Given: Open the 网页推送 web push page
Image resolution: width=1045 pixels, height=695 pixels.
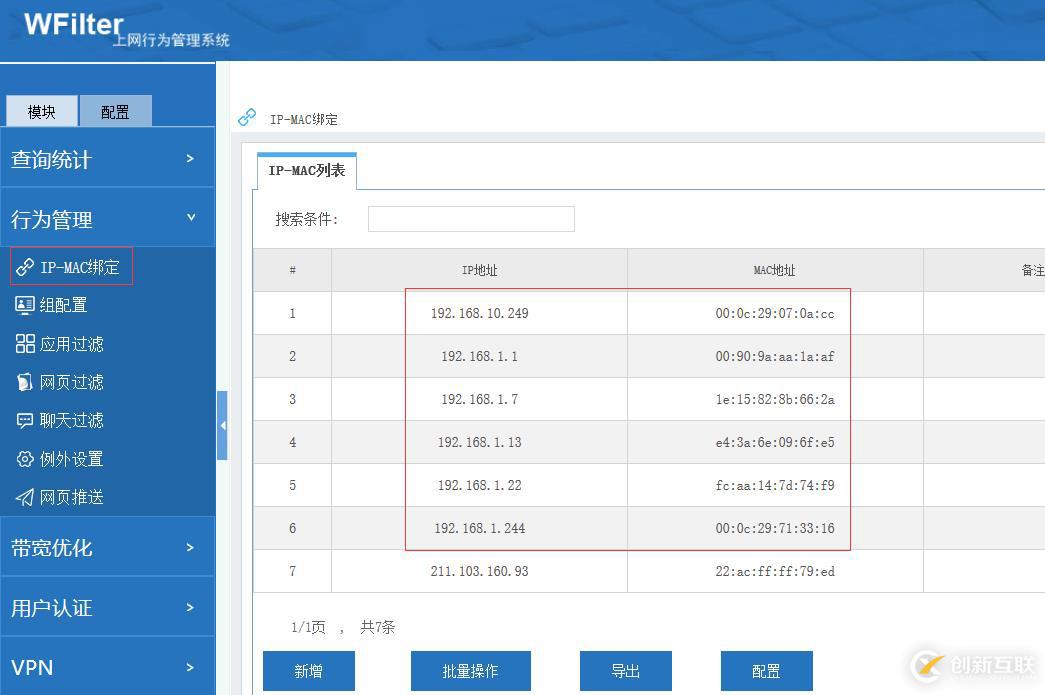Looking at the screenshot, I should point(71,497).
